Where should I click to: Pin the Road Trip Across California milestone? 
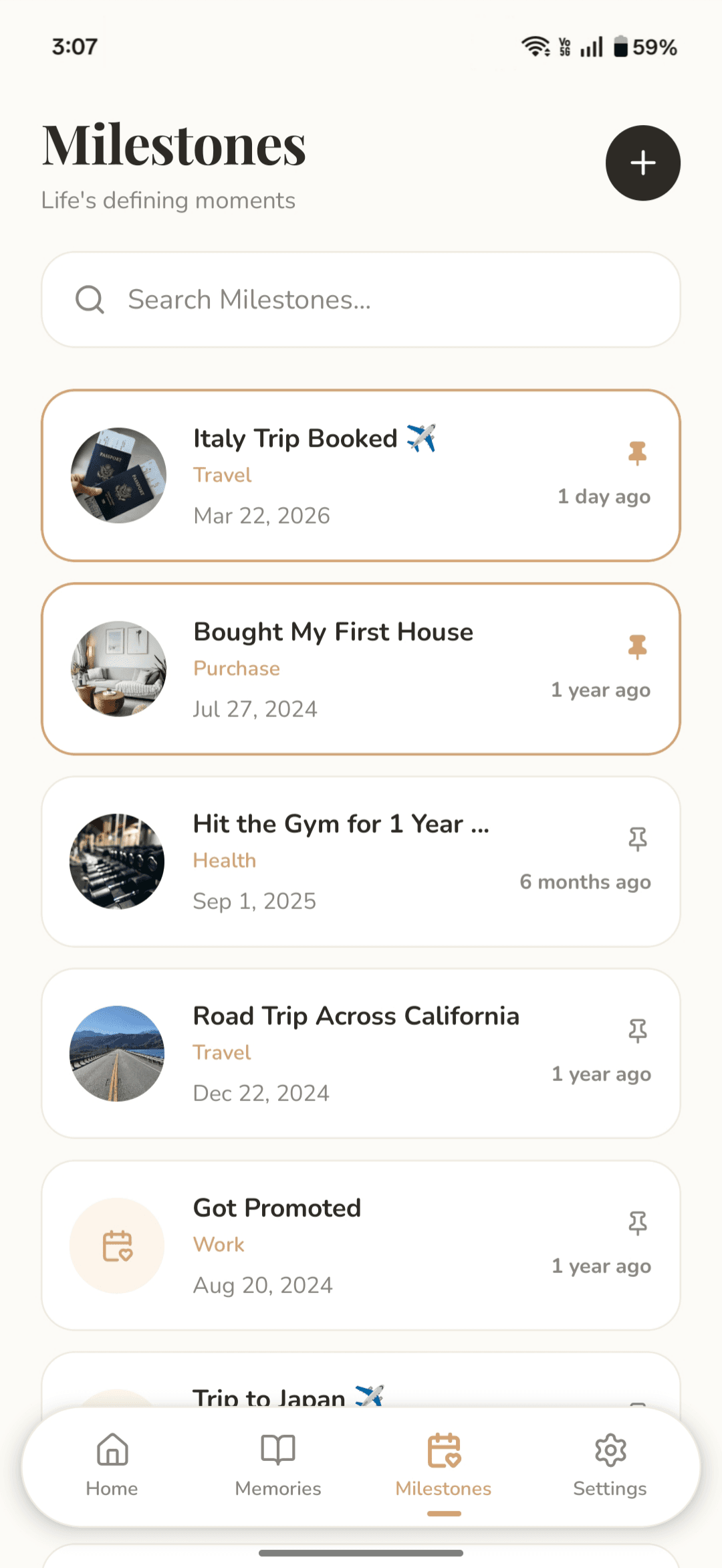(x=638, y=1031)
